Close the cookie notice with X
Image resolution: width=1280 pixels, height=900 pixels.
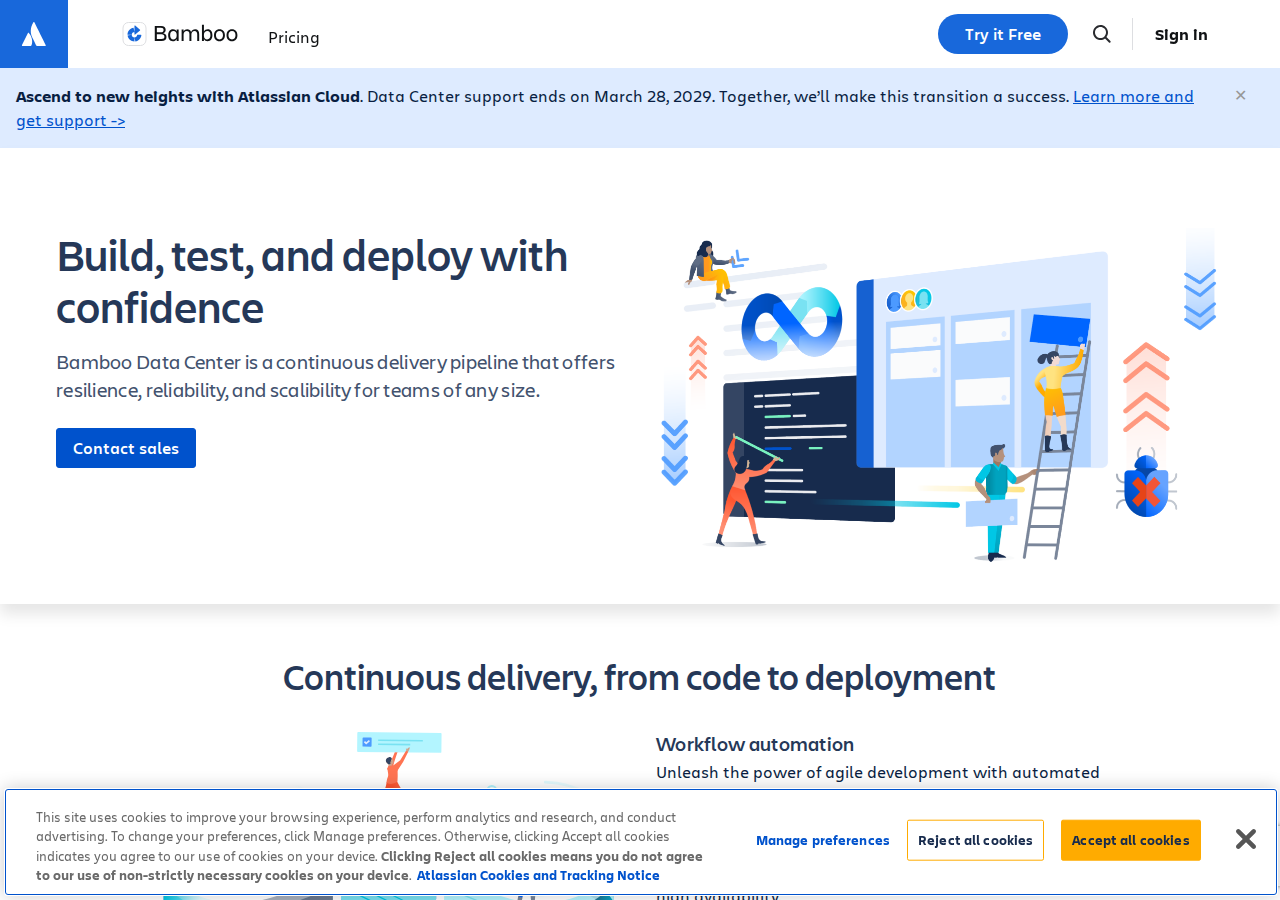pyautogui.click(x=1245, y=839)
